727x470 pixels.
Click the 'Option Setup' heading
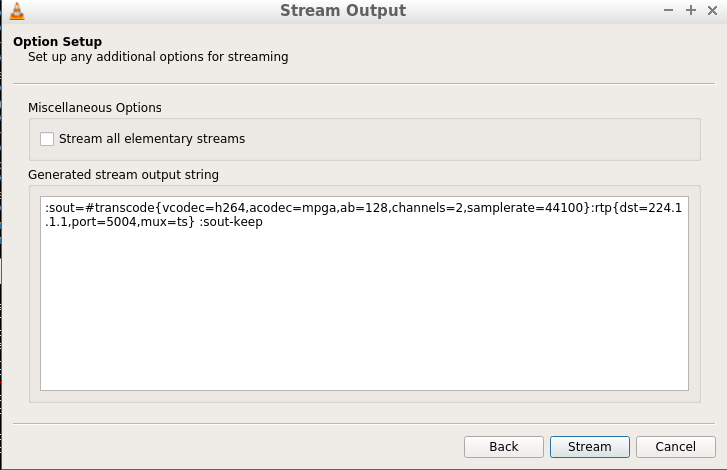point(57,41)
